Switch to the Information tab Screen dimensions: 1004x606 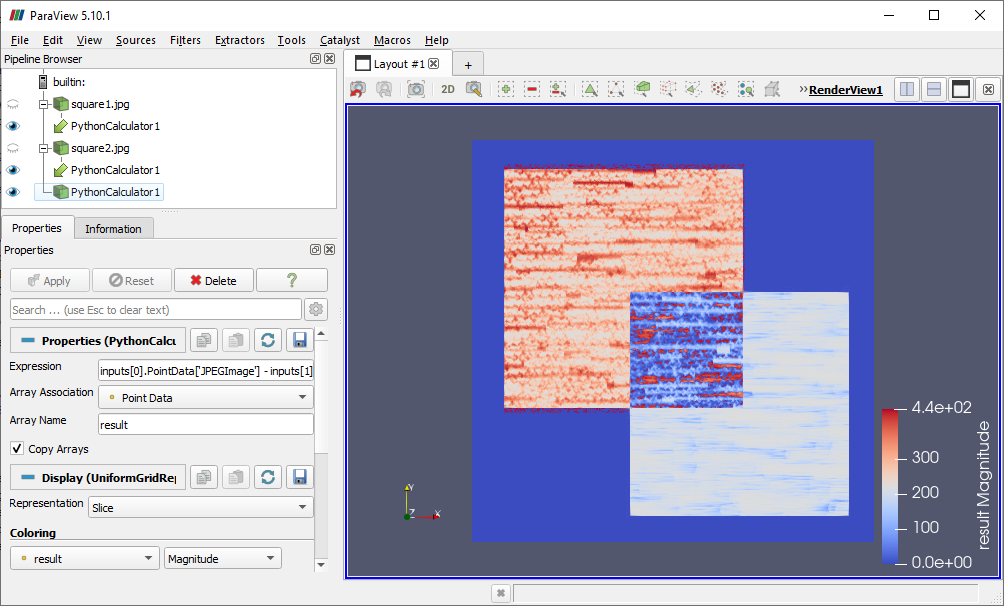pos(113,228)
